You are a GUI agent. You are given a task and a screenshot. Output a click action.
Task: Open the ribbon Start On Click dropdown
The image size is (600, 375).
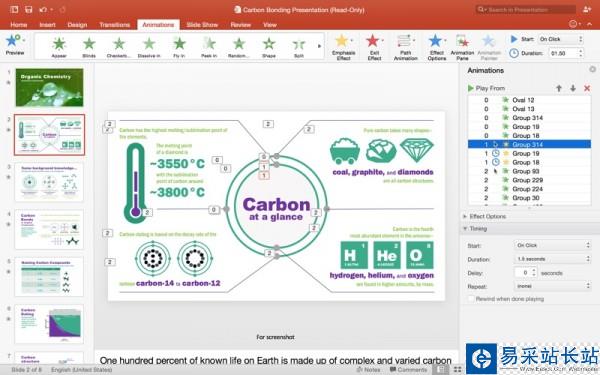pos(561,39)
